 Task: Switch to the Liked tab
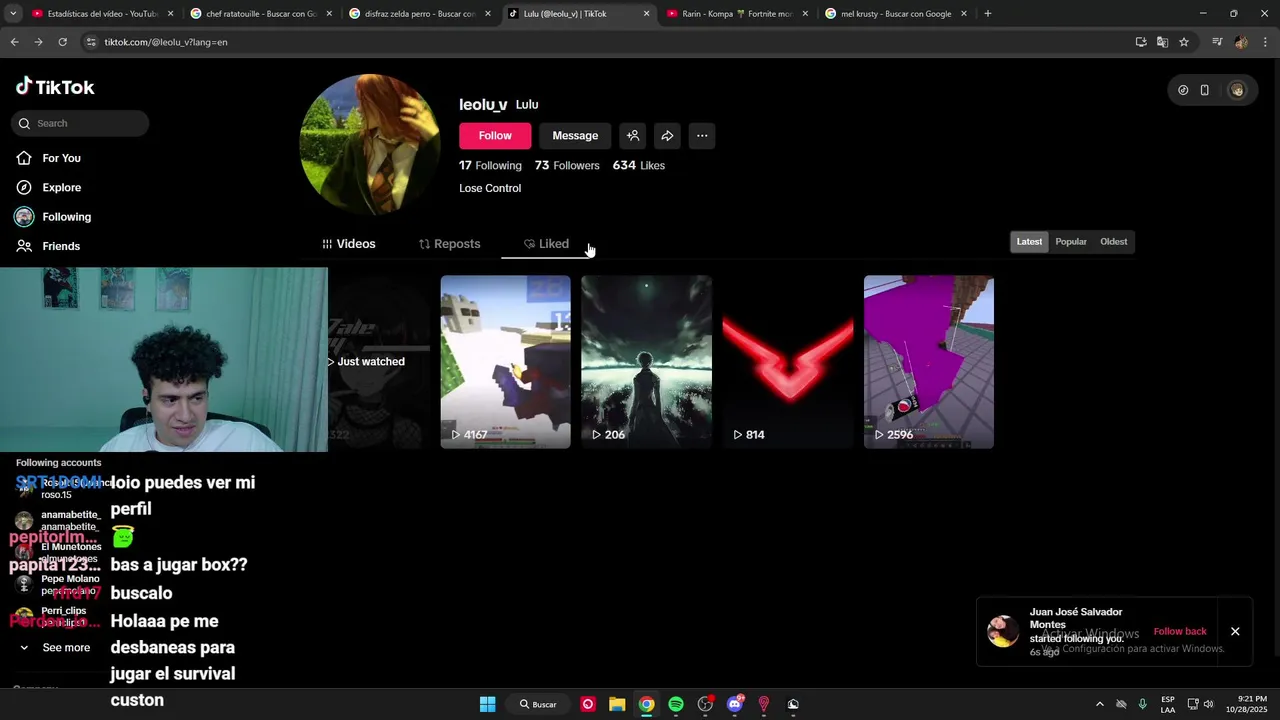[x=546, y=244]
